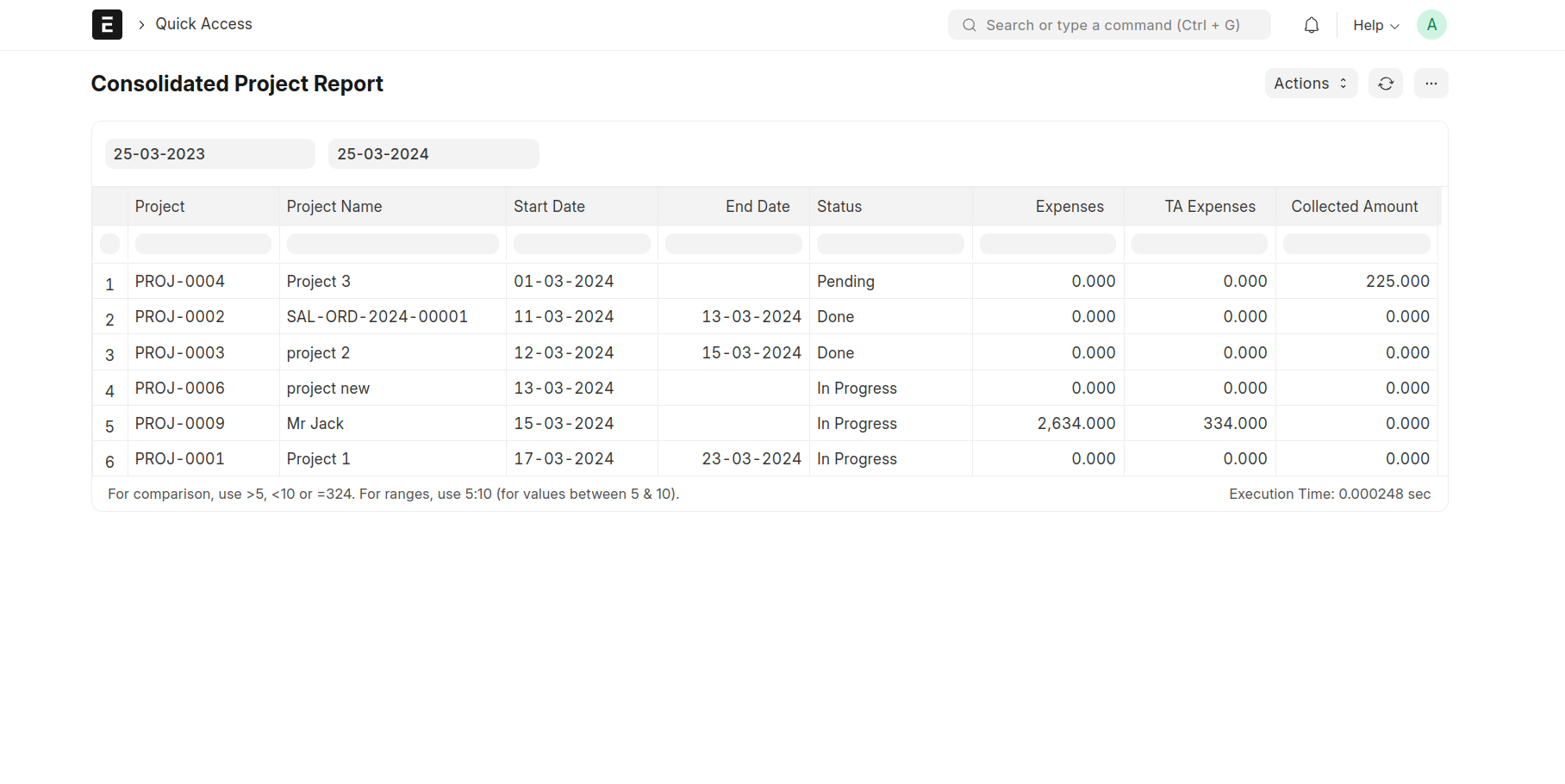
Task: Focus the search command bar
Action: [1109, 25]
